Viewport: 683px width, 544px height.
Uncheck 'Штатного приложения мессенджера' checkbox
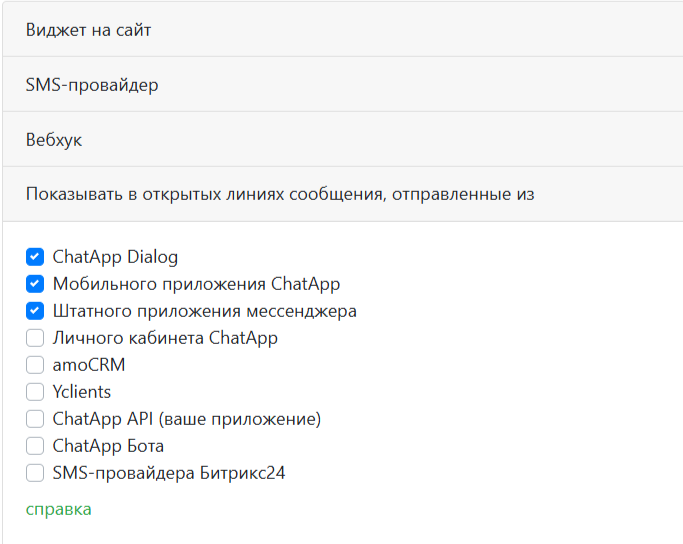pyautogui.click(x=35, y=311)
